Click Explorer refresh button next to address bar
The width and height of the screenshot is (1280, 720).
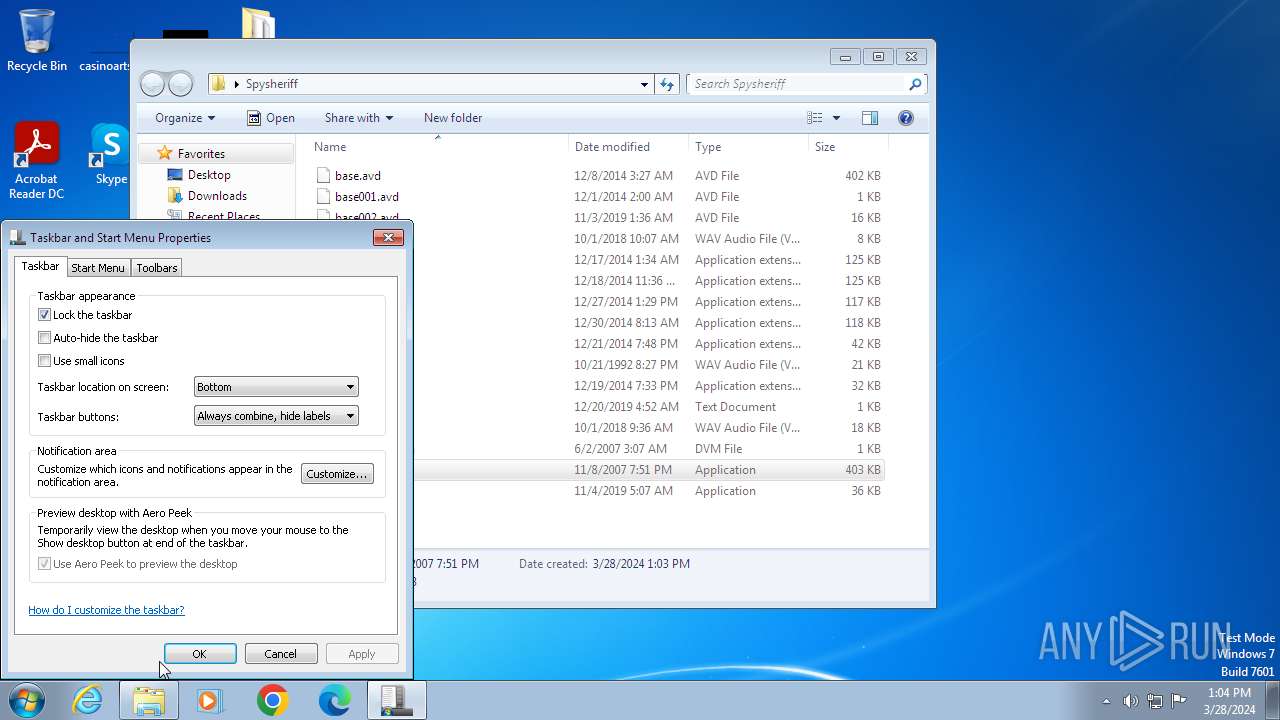667,84
